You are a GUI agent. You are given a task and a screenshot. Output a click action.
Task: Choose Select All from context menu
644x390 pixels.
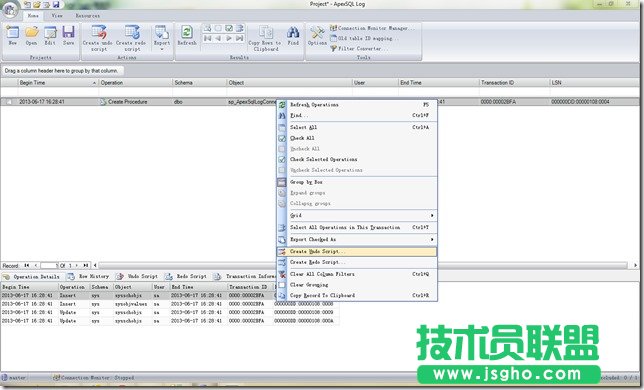pos(357,127)
